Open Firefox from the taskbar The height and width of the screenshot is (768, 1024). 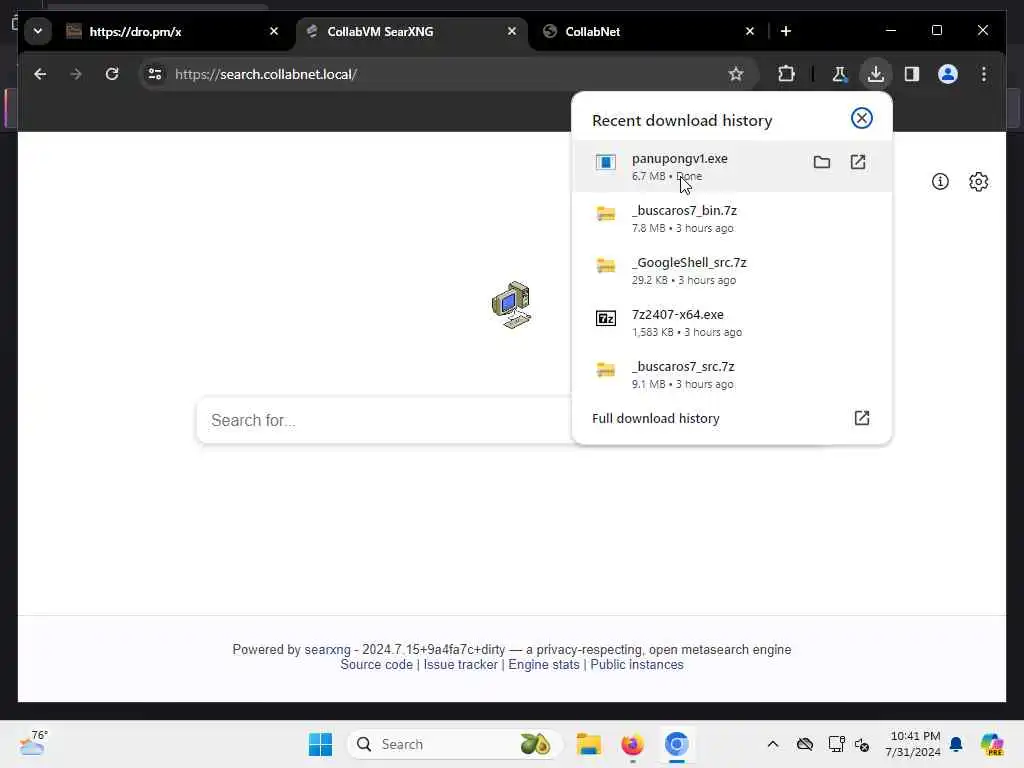[x=632, y=744]
